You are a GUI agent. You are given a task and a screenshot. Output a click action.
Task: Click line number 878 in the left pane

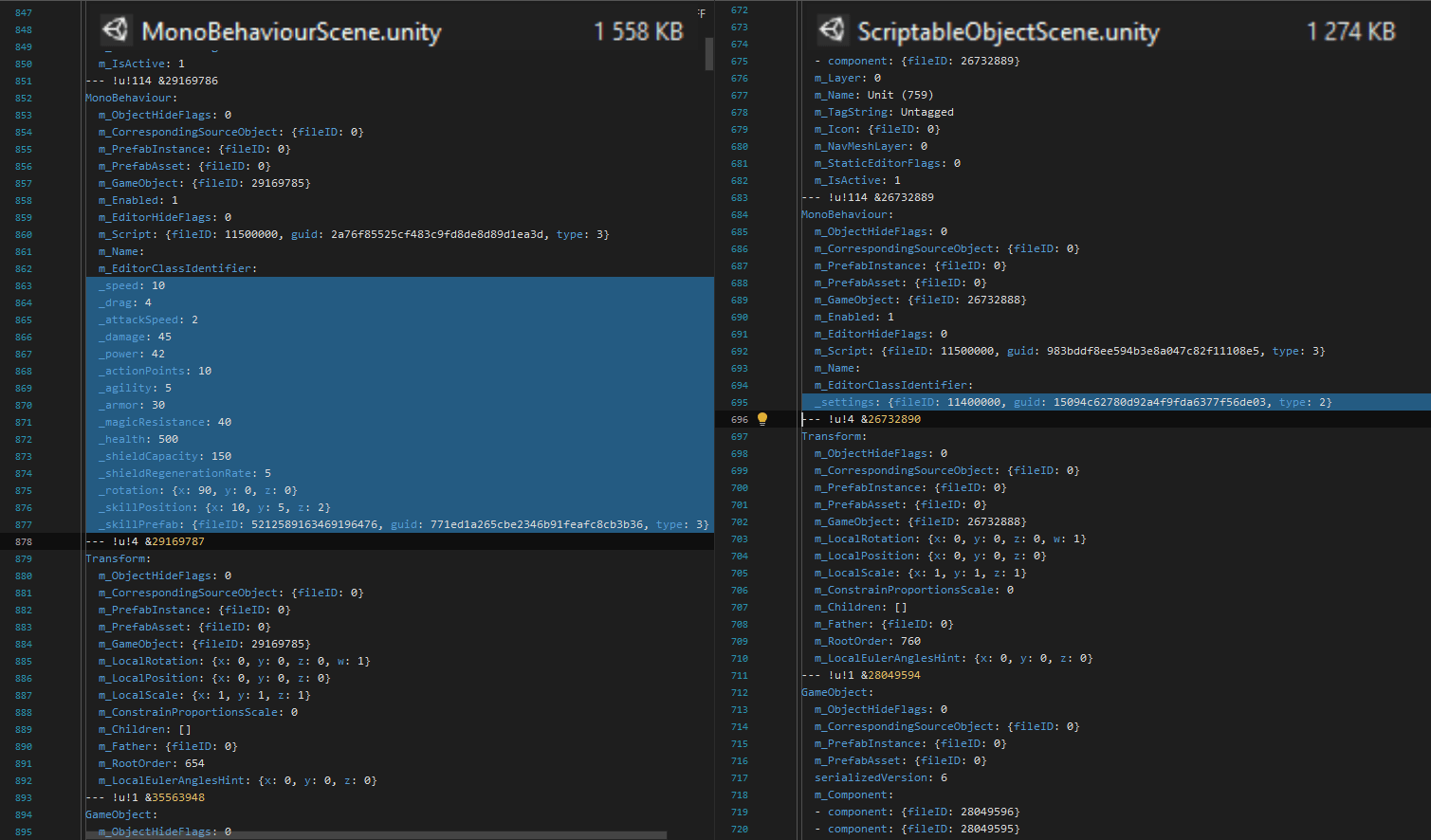[22, 540]
